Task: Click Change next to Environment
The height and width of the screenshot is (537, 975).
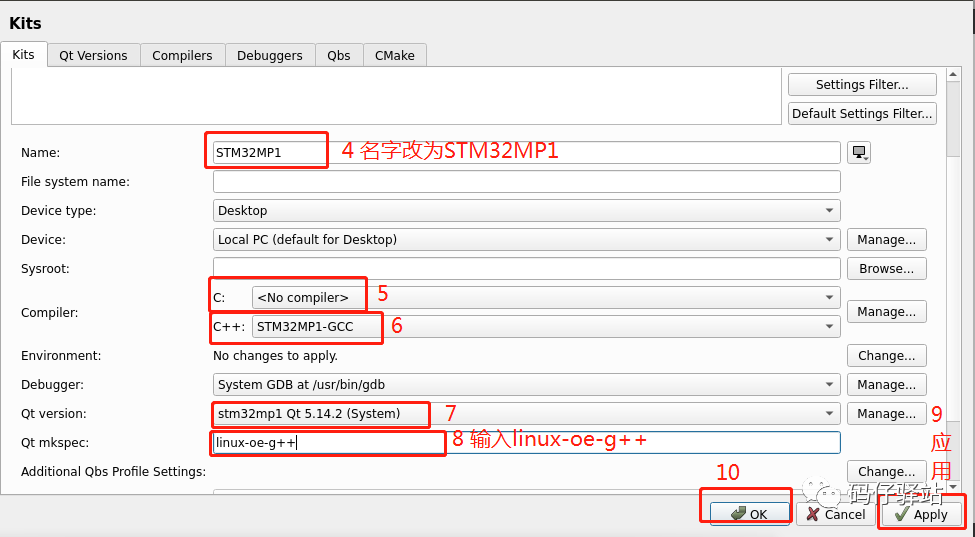Action: [x=887, y=356]
